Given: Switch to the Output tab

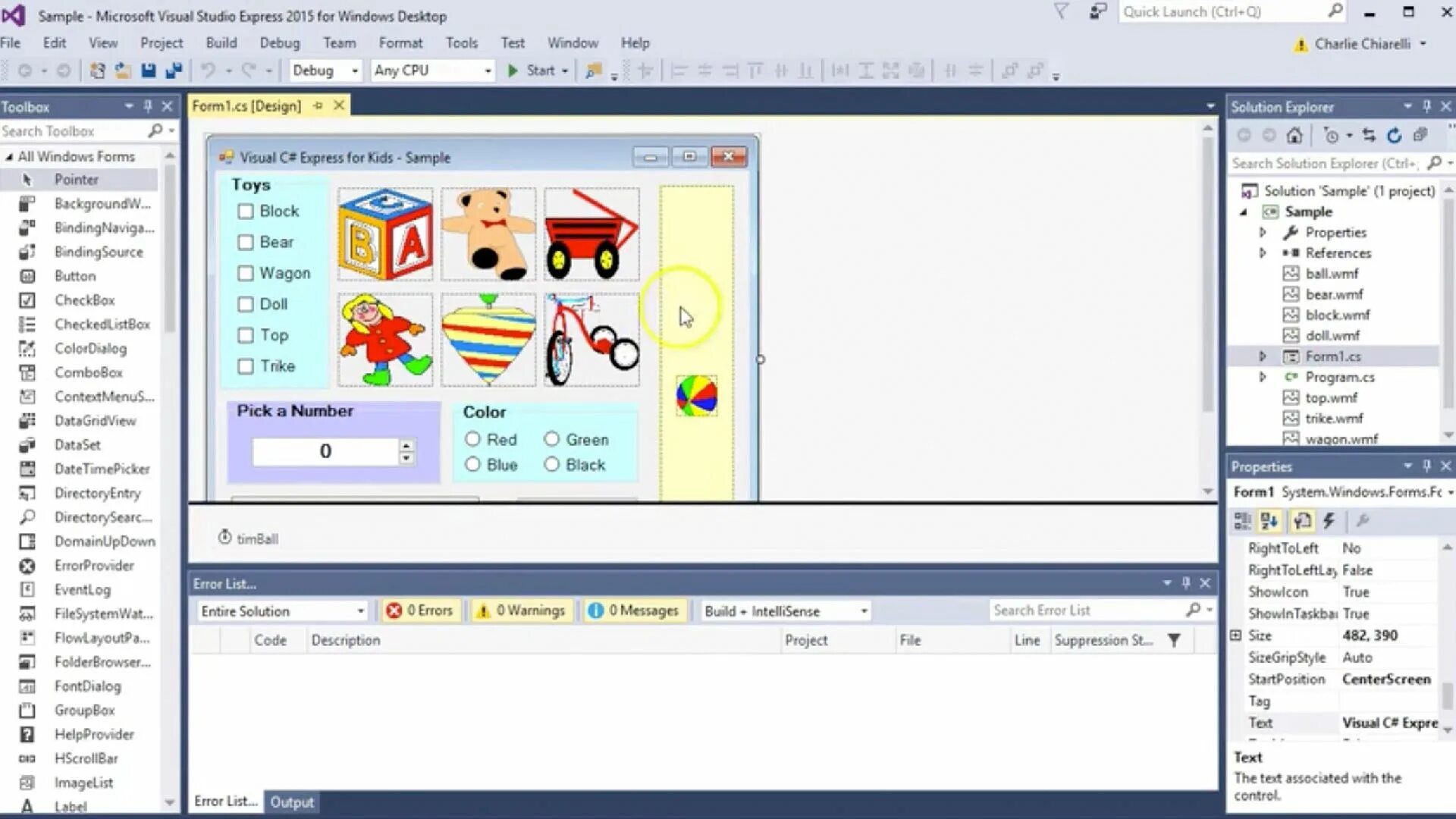Looking at the screenshot, I should click(x=292, y=802).
